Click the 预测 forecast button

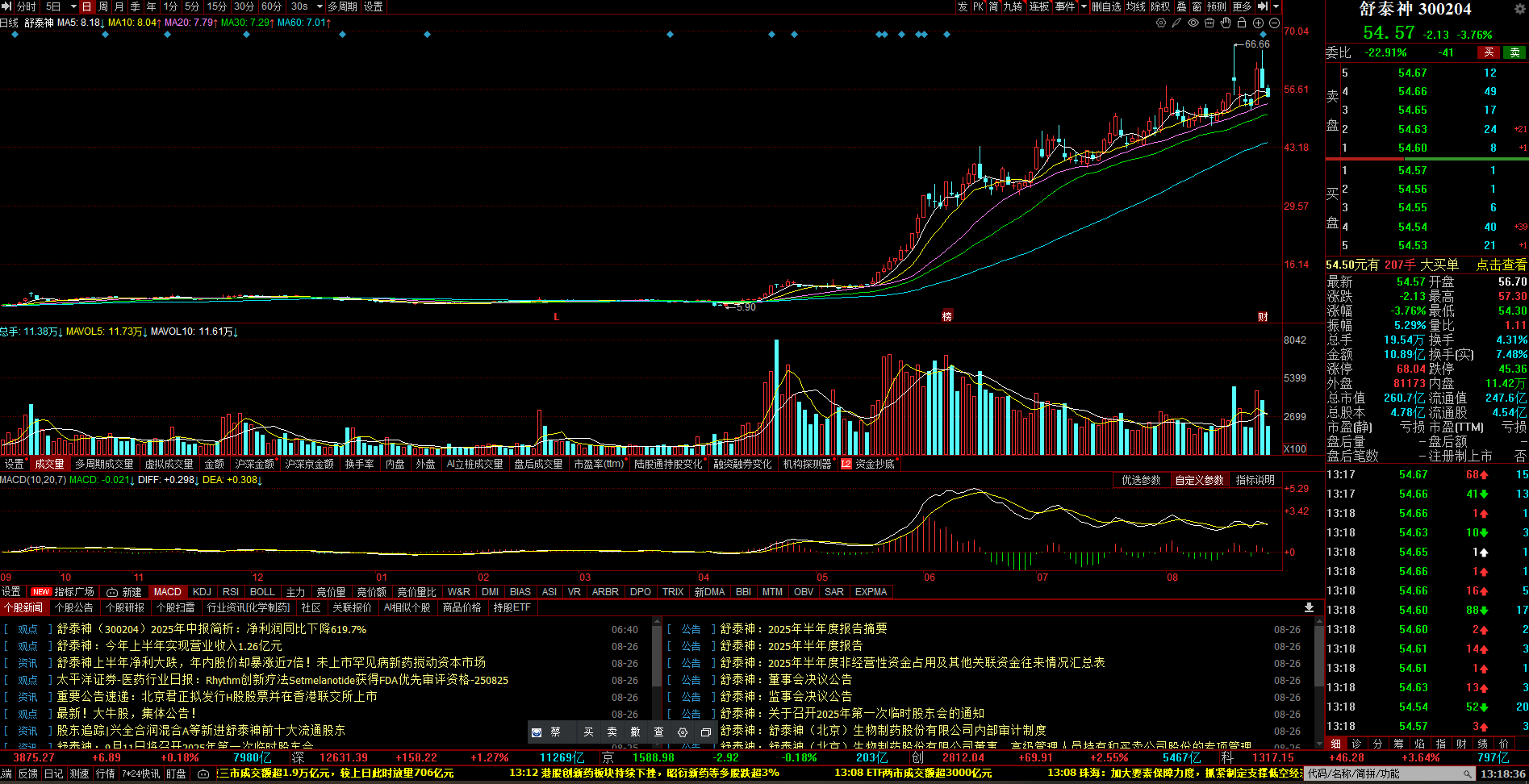tap(1217, 6)
